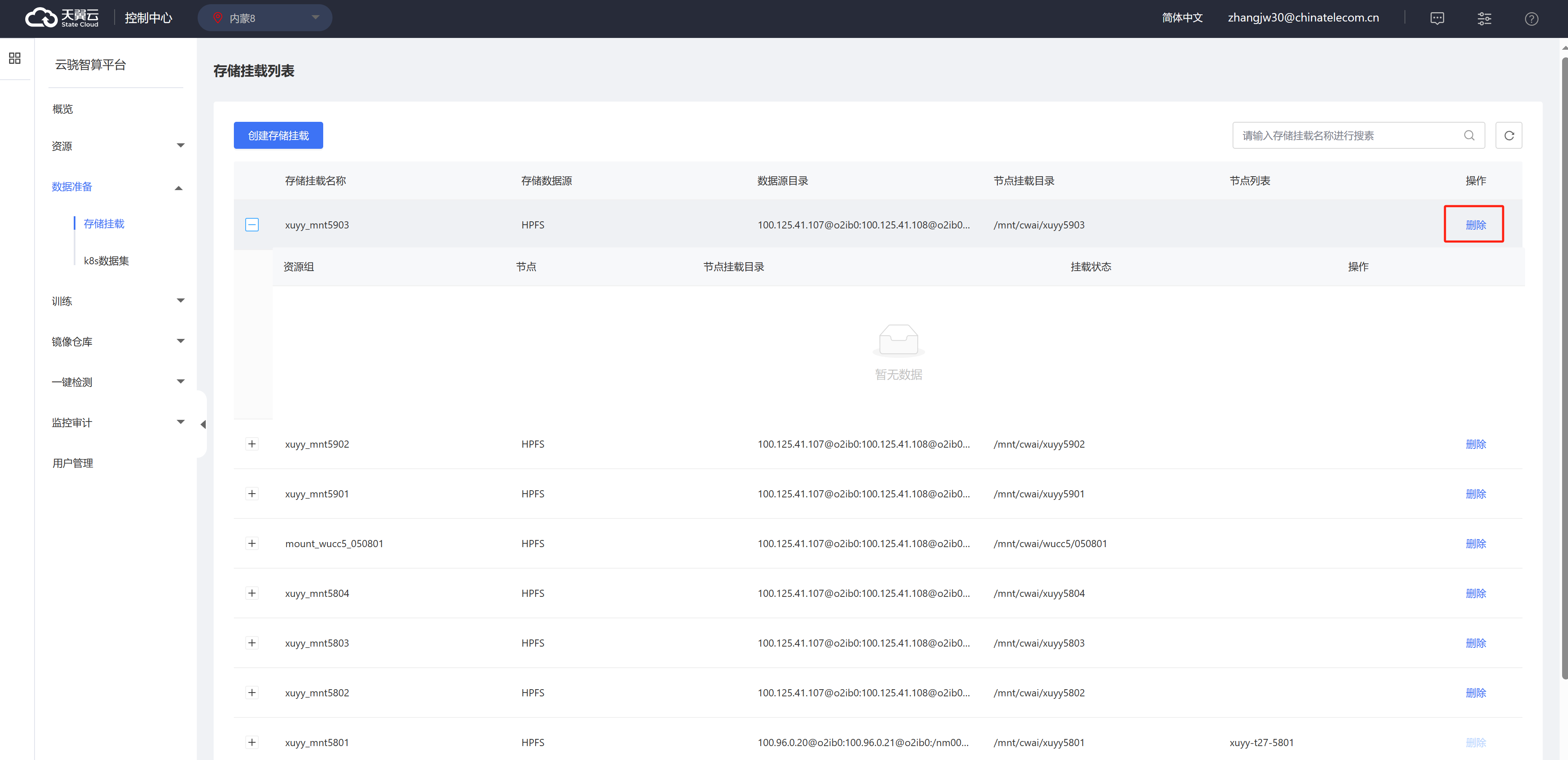Select the 存储挂载 submenu item
Viewport: 1568px width, 760px height.
[104, 223]
